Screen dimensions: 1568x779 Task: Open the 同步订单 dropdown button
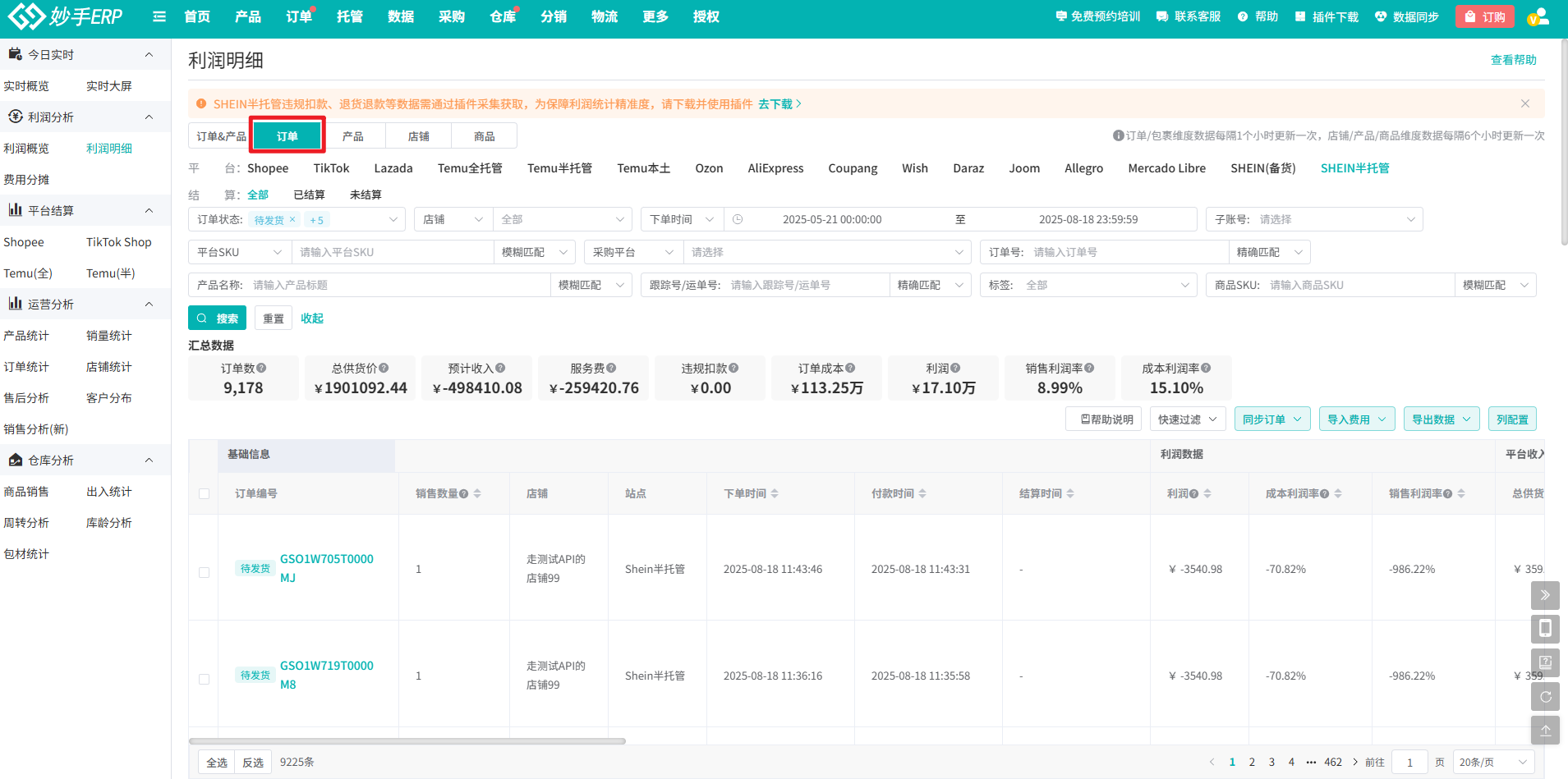pos(1272,419)
